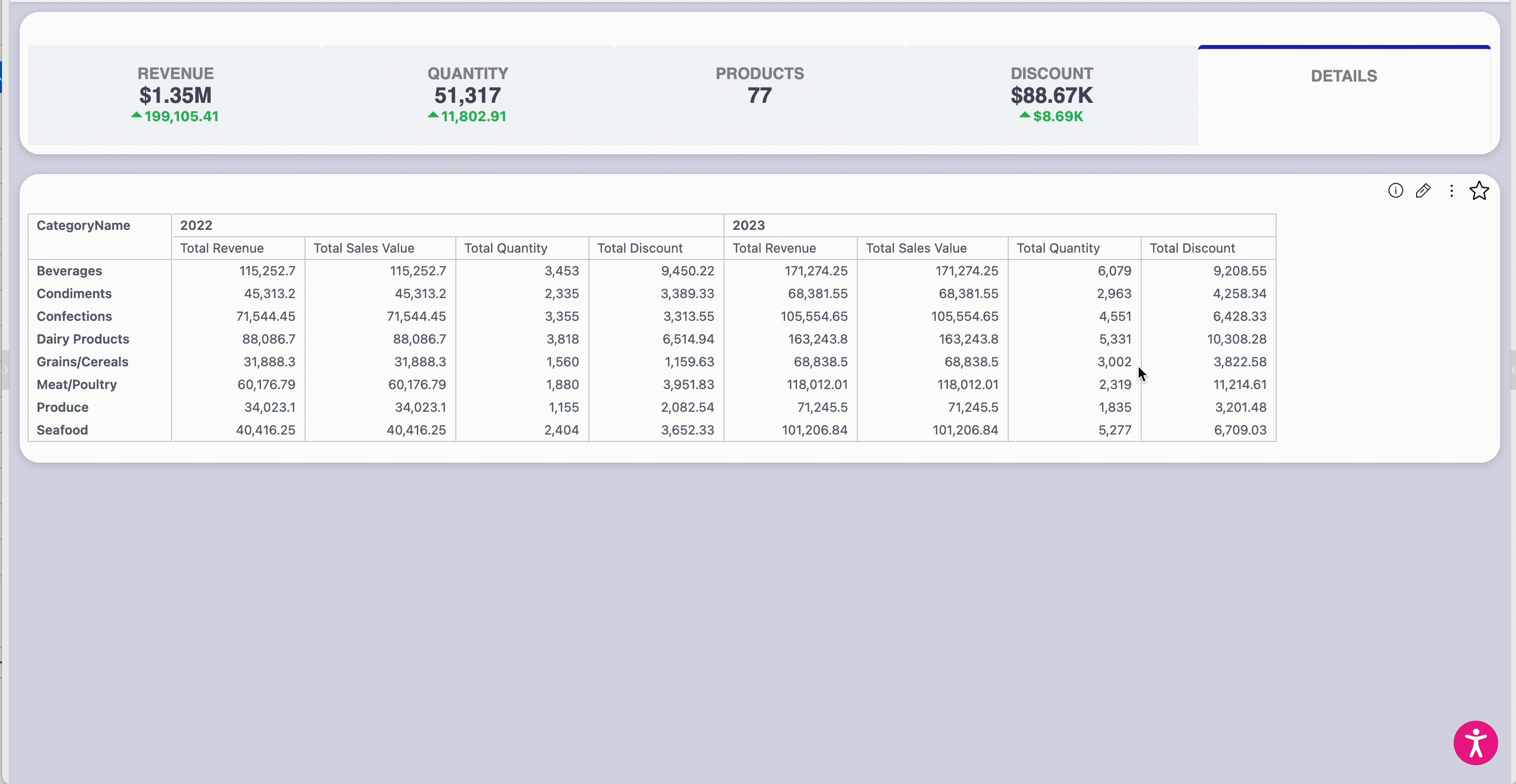This screenshot has height=784, width=1516.
Task: Click Condiments 2023 quantity value 2,963
Action: pyautogui.click(x=1114, y=294)
